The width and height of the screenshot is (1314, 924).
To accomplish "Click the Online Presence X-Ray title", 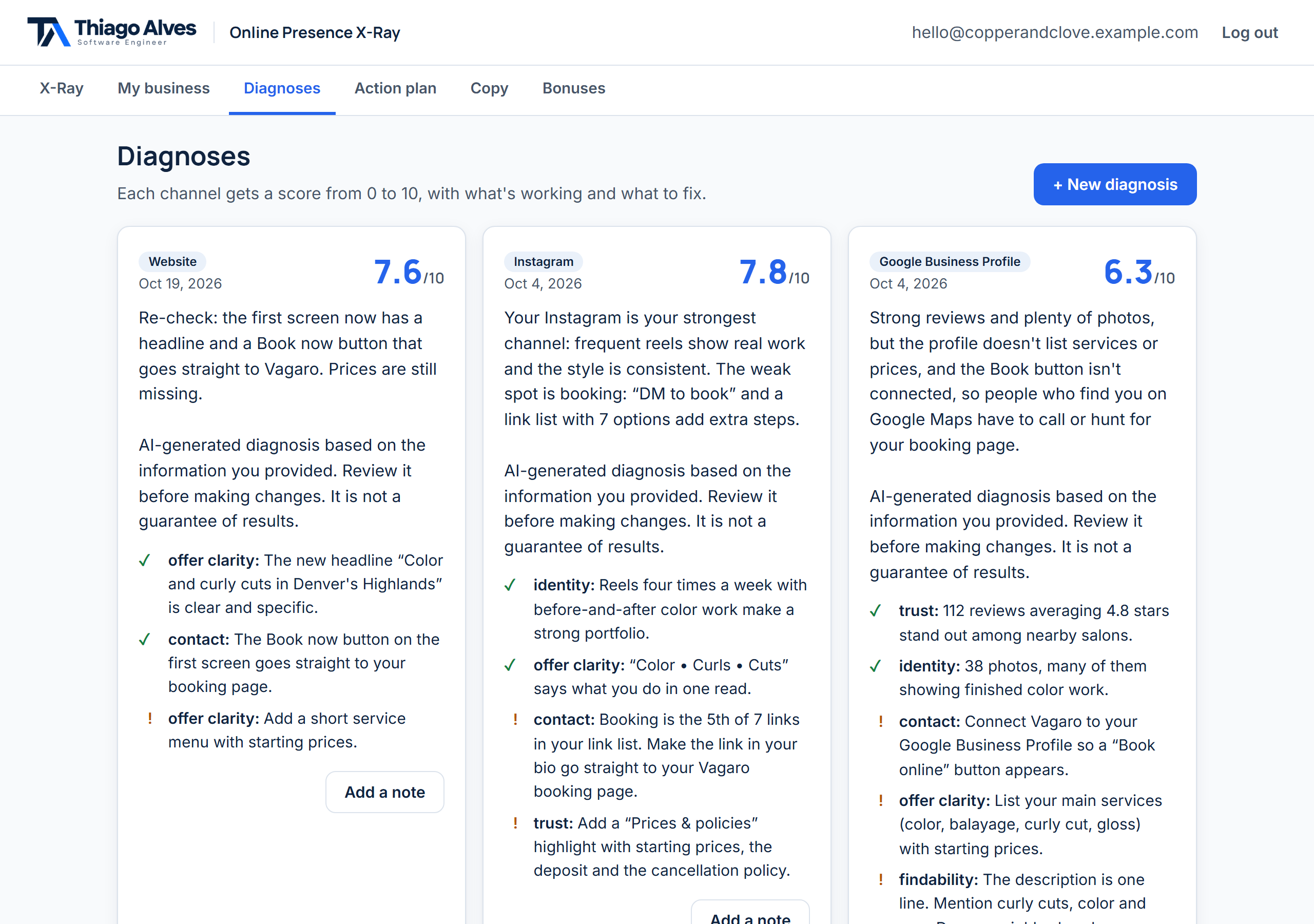I will pos(315,33).
